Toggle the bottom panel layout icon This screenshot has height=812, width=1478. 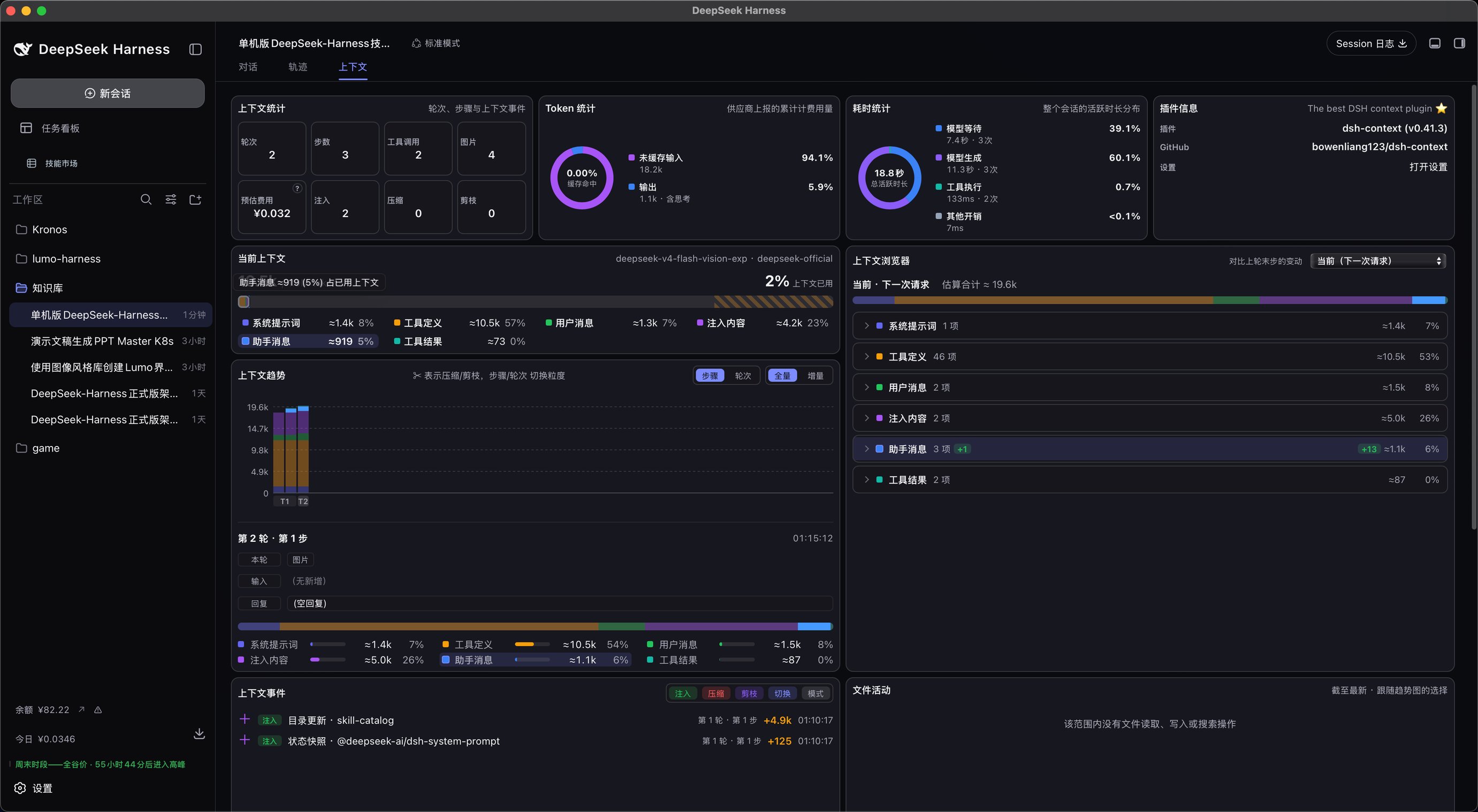click(1435, 43)
